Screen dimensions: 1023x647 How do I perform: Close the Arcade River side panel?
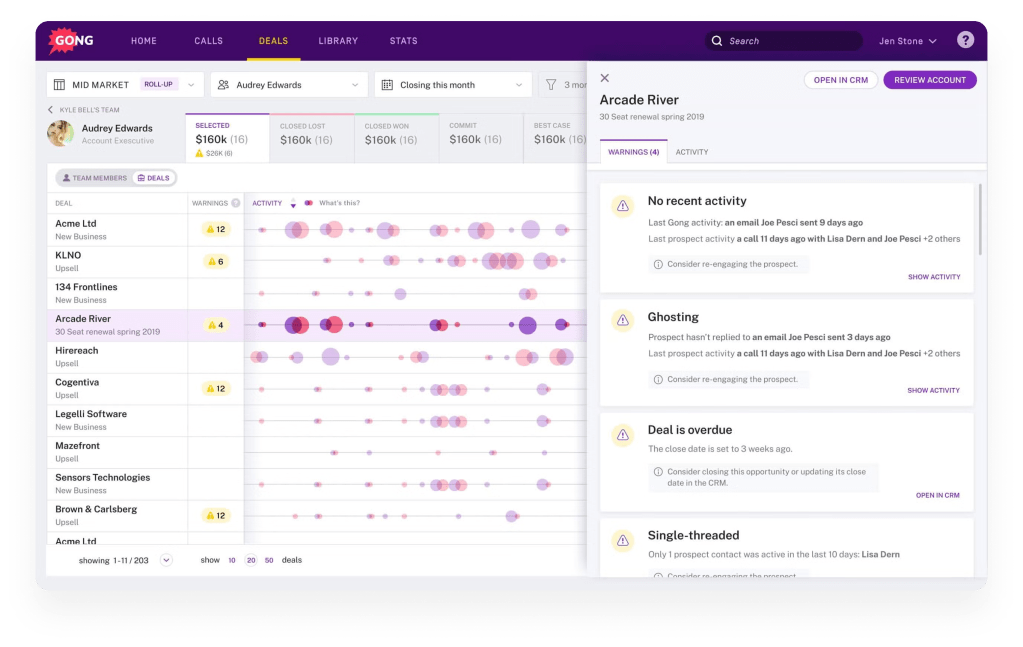pos(604,78)
